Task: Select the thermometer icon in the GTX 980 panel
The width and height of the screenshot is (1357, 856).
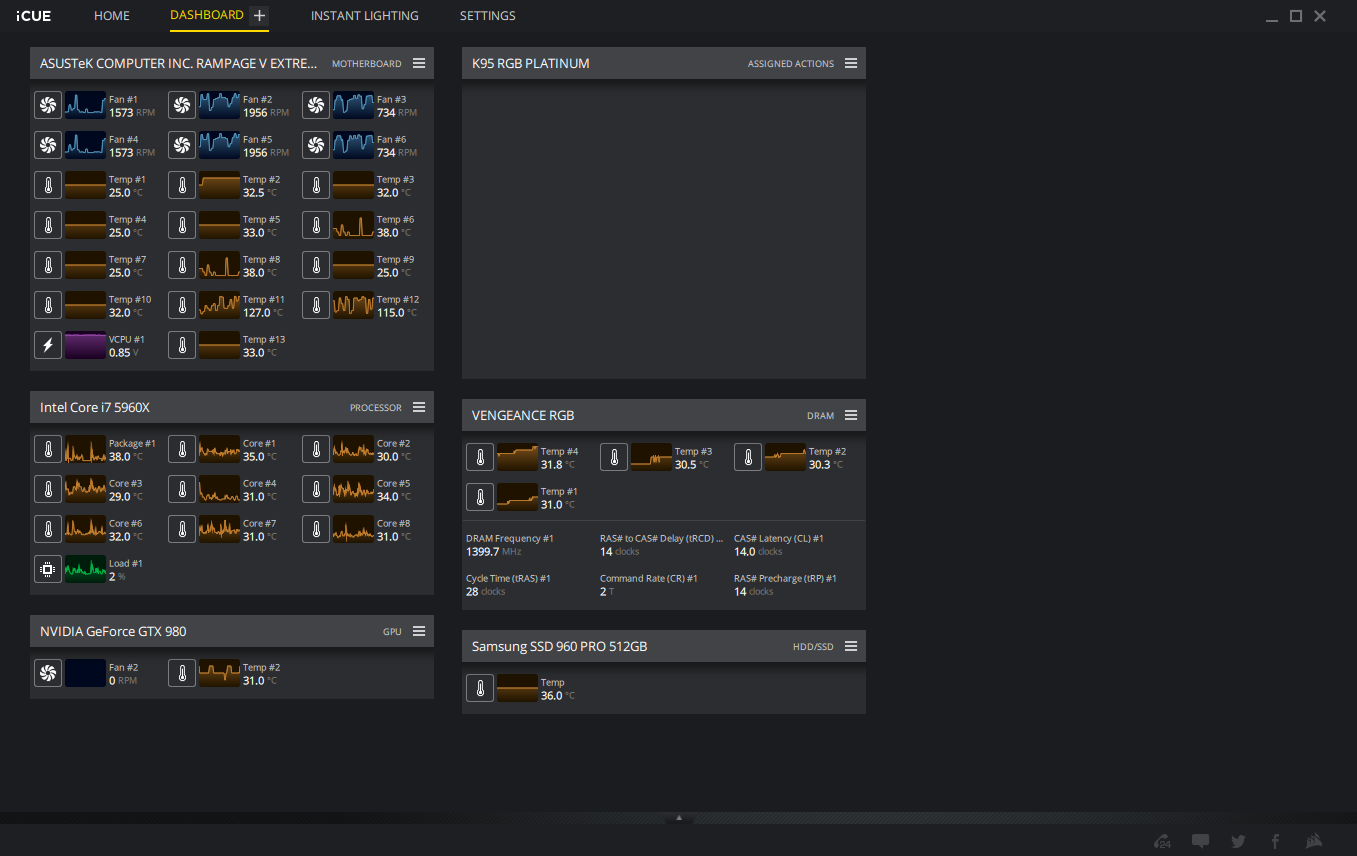Action: 182,674
